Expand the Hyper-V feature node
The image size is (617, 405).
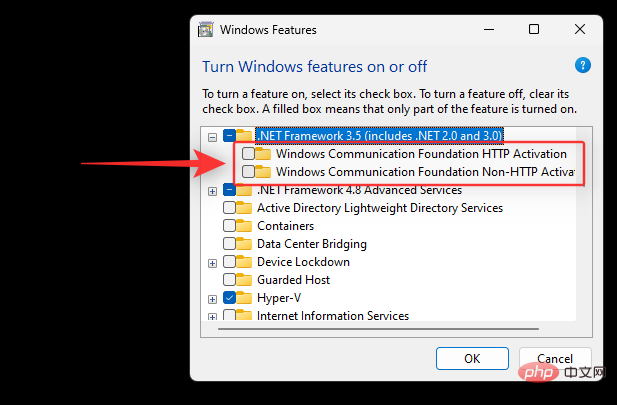pos(213,298)
